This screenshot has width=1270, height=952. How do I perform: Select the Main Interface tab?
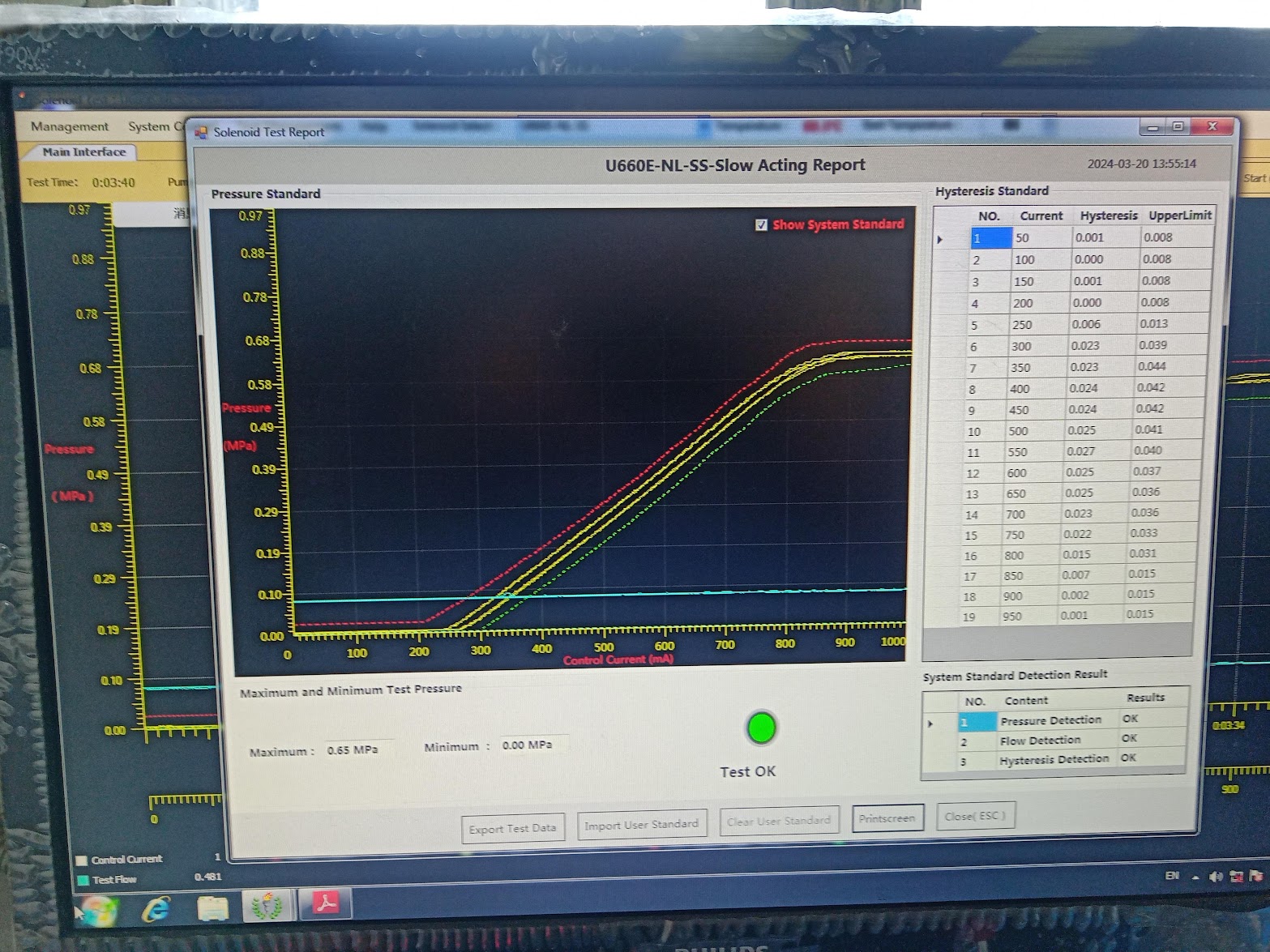(84, 152)
